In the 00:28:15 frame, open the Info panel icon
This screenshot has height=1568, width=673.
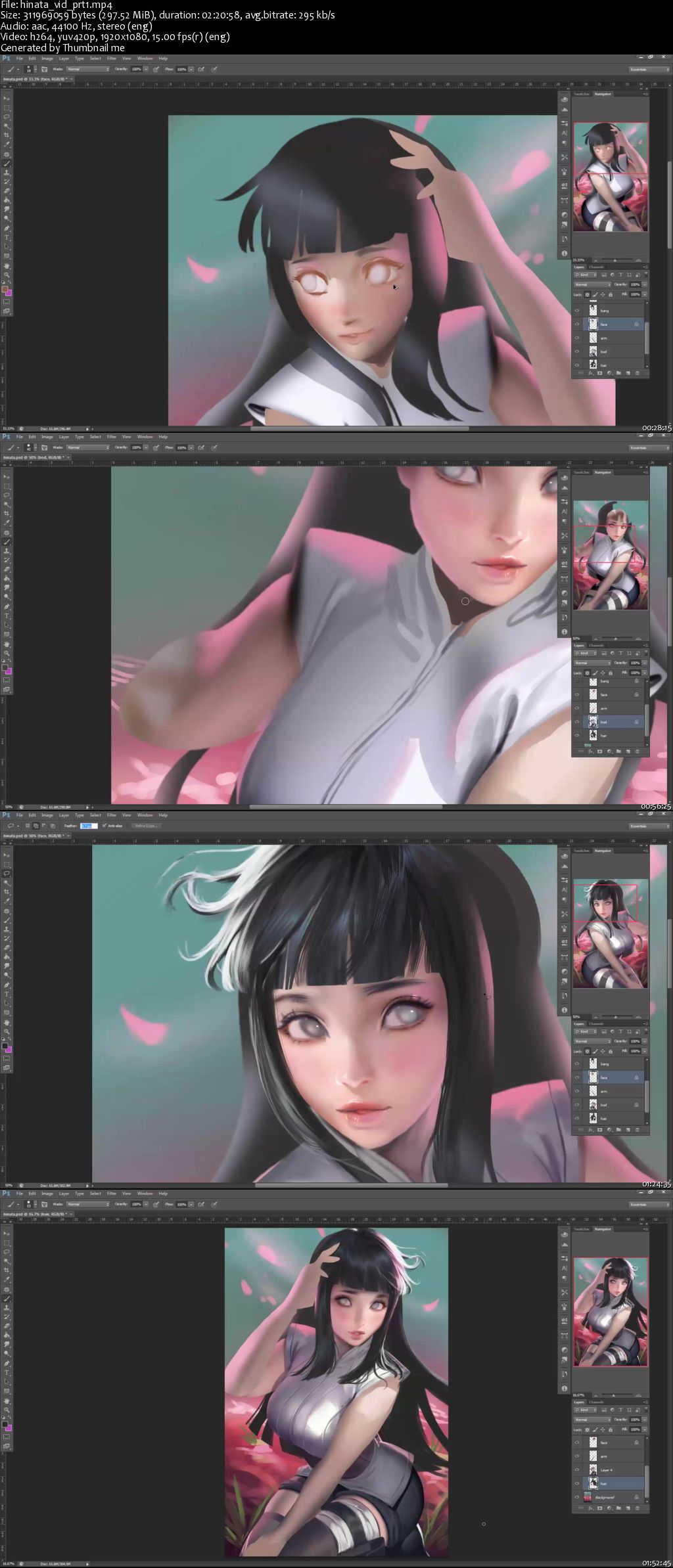point(565,253)
